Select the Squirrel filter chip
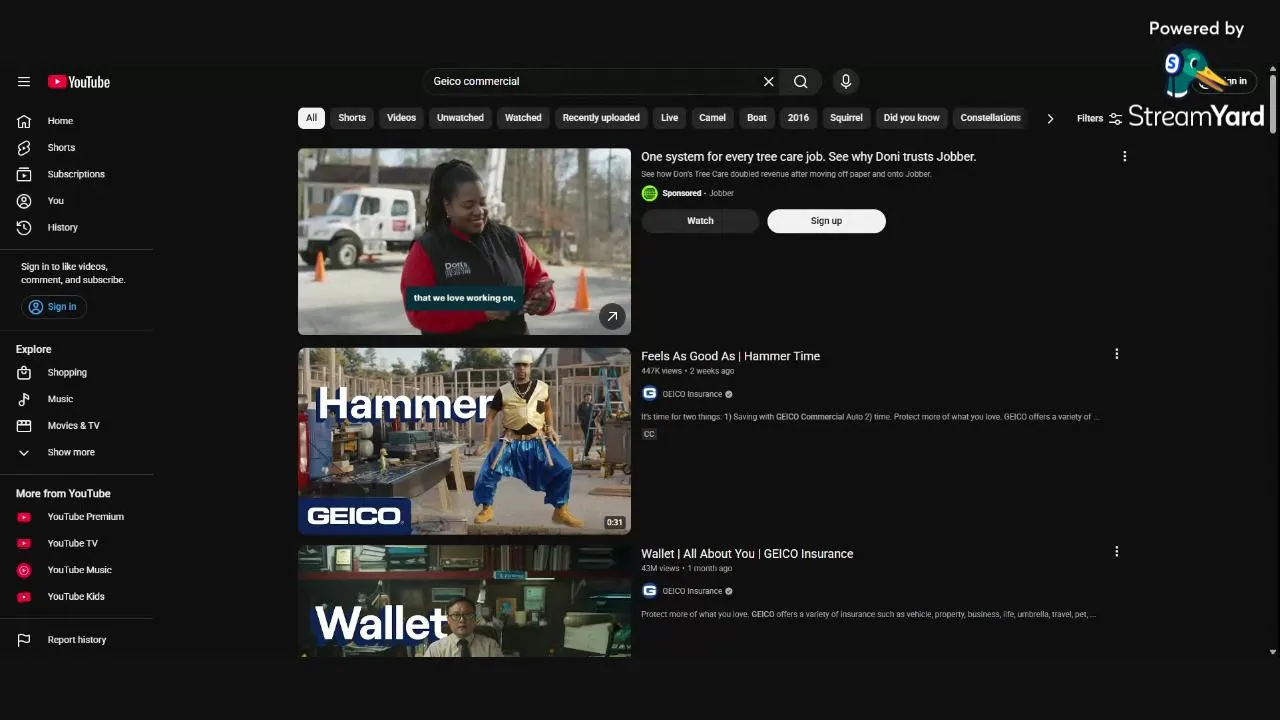Viewport: 1280px width, 720px height. pos(846,118)
